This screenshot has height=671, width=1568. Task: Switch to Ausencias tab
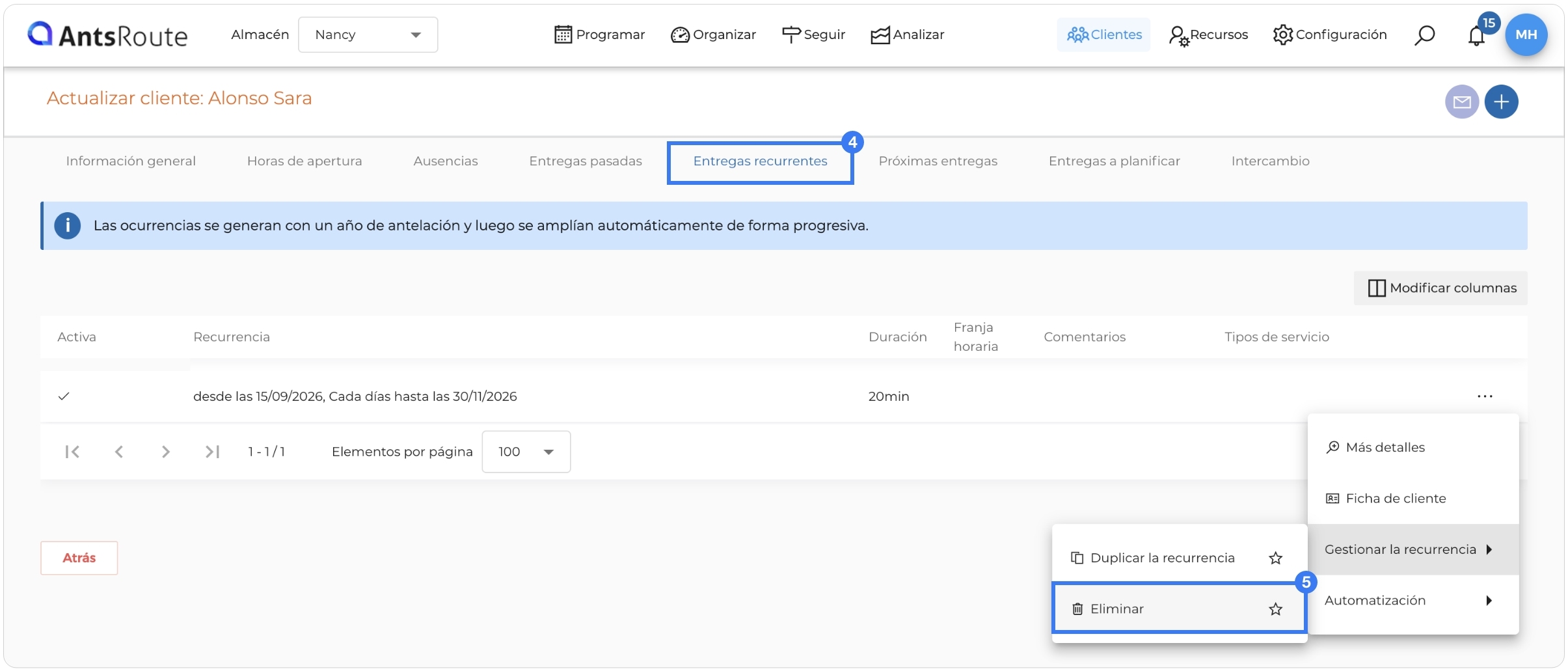tap(446, 161)
